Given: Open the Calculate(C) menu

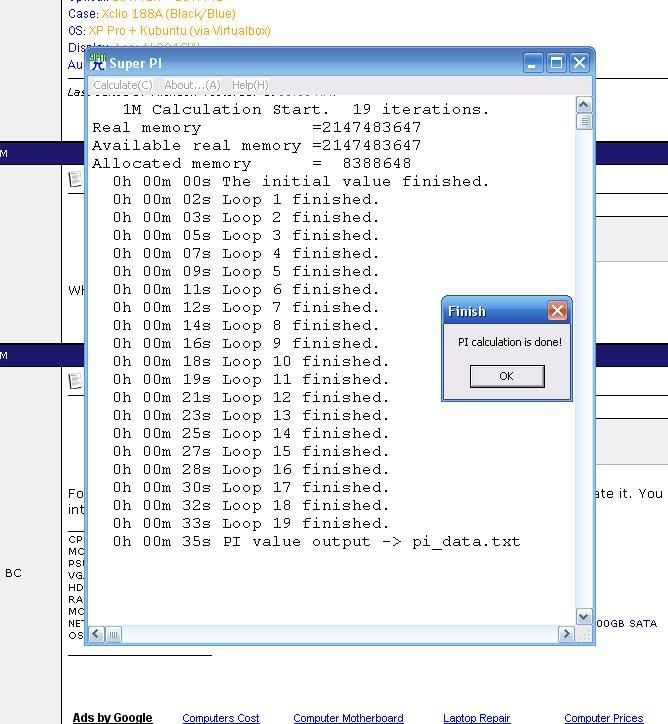Looking at the screenshot, I should pyautogui.click(x=123, y=85).
